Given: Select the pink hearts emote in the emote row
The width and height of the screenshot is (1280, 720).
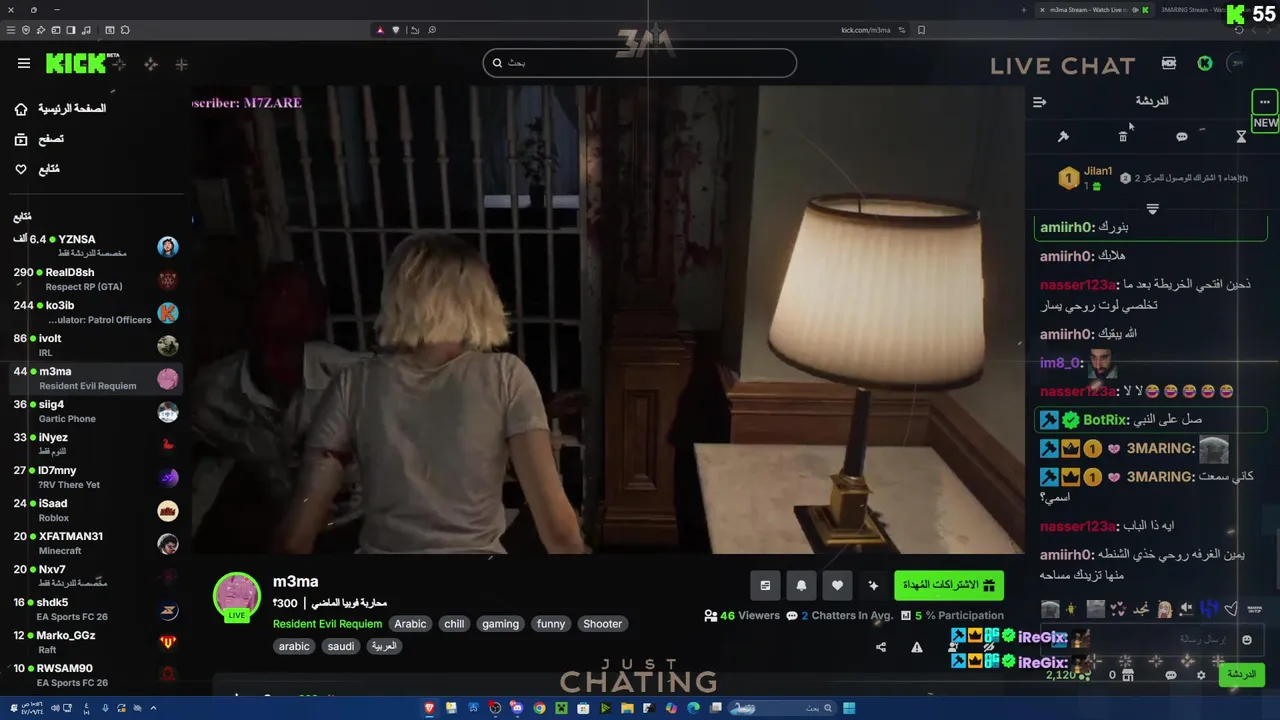Looking at the screenshot, I should 1118,608.
